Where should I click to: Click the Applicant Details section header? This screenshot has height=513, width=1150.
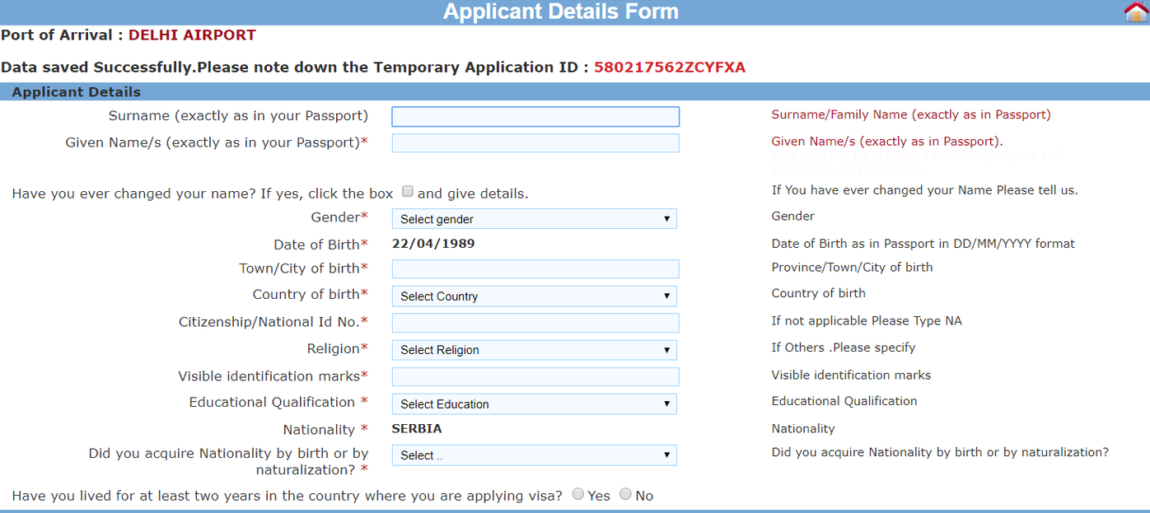[x=76, y=92]
